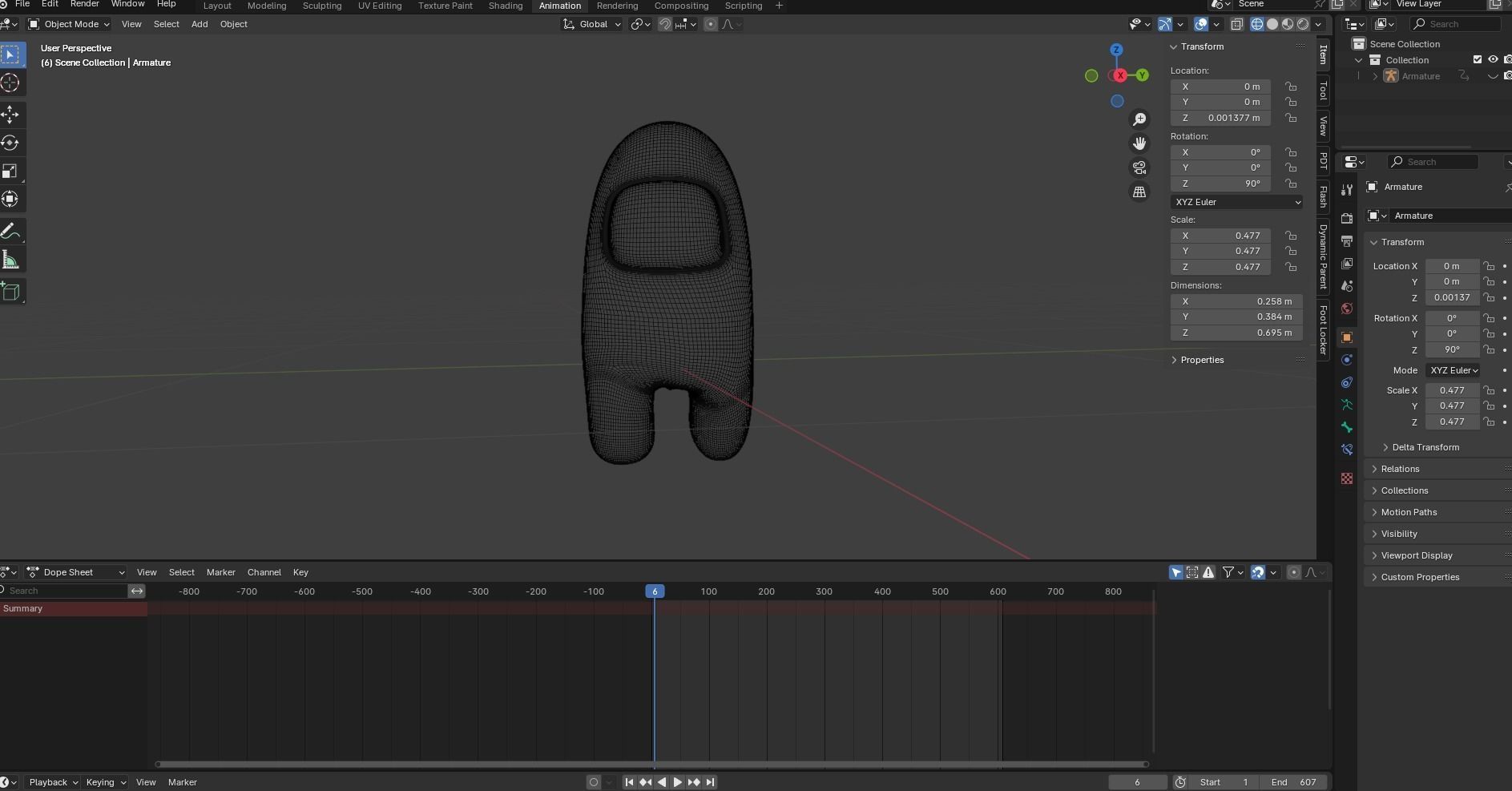
Task: Jump to the last frame
Action: click(711, 782)
